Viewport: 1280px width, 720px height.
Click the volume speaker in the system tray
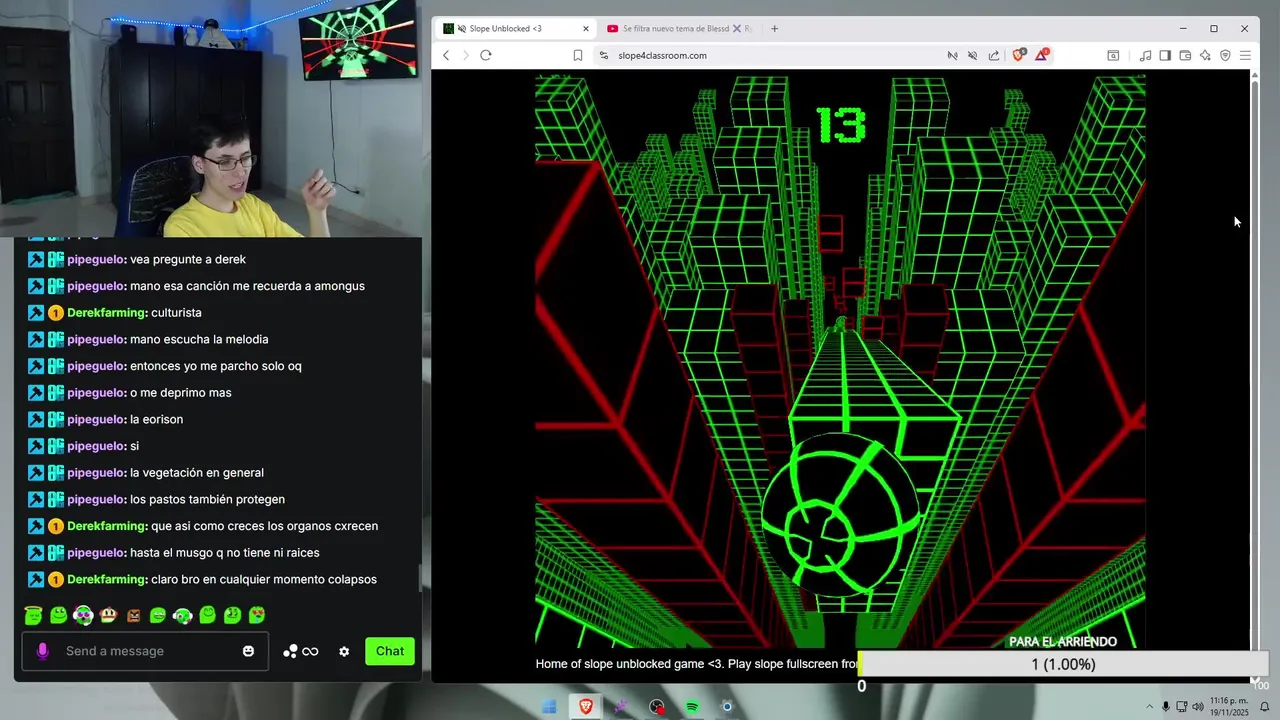coord(1197,707)
